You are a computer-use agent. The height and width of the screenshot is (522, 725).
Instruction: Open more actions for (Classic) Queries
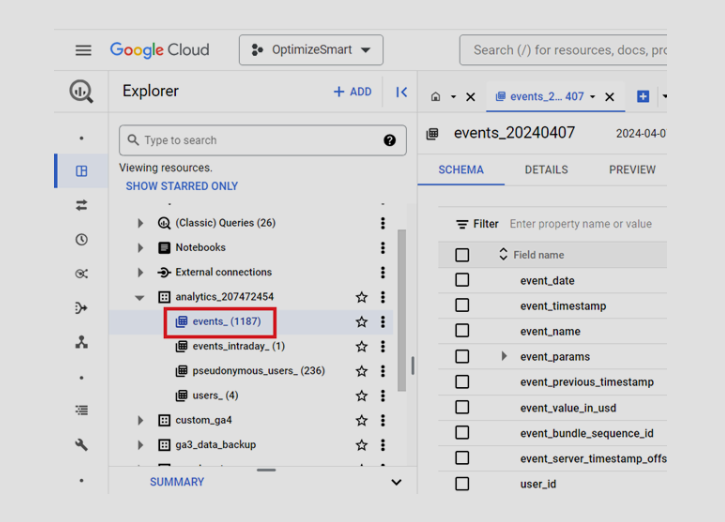(383, 223)
